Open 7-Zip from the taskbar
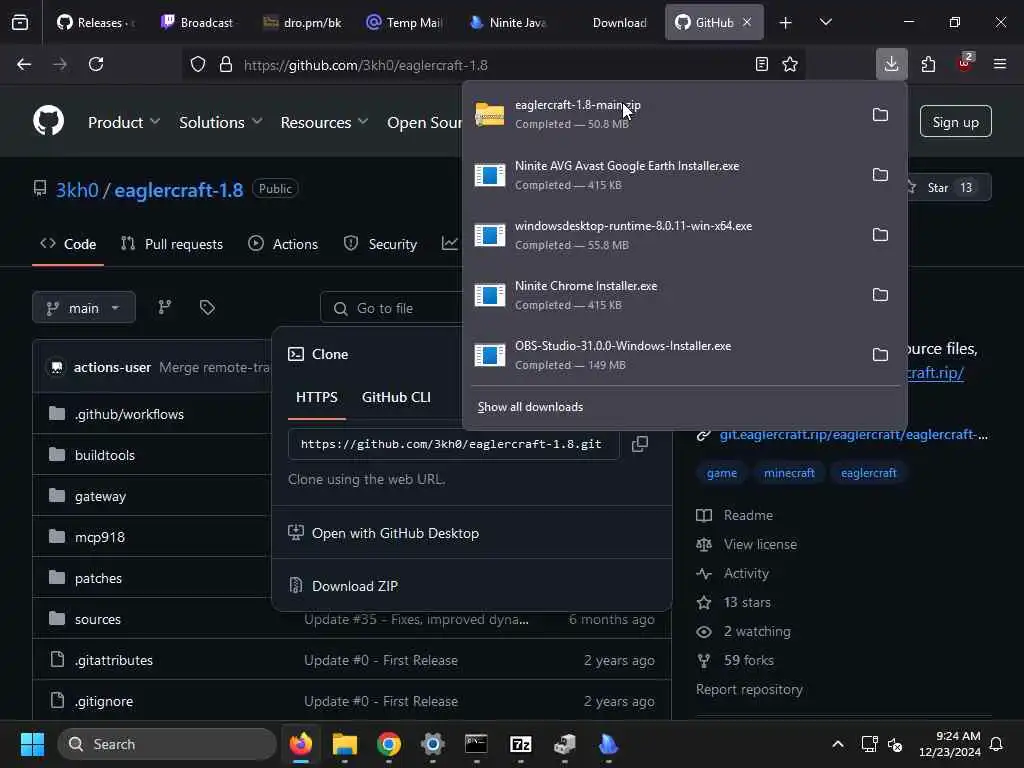The image size is (1024, 768). point(520,744)
